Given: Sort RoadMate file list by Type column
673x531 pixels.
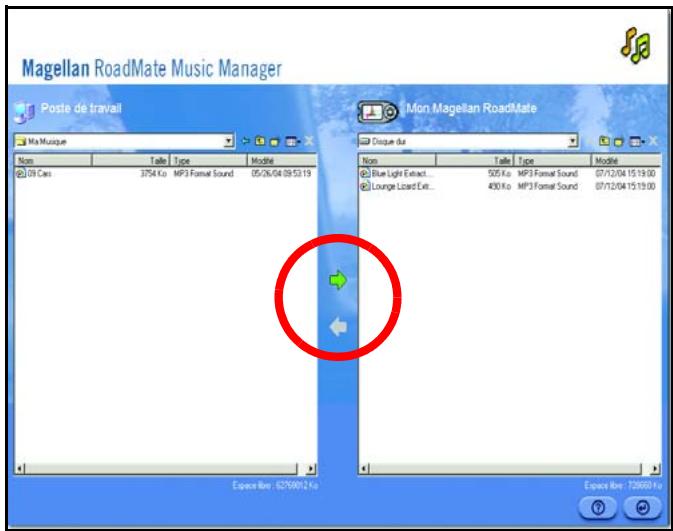Looking at the screenshot, I should pyautogui.click(x=553, y=161).
